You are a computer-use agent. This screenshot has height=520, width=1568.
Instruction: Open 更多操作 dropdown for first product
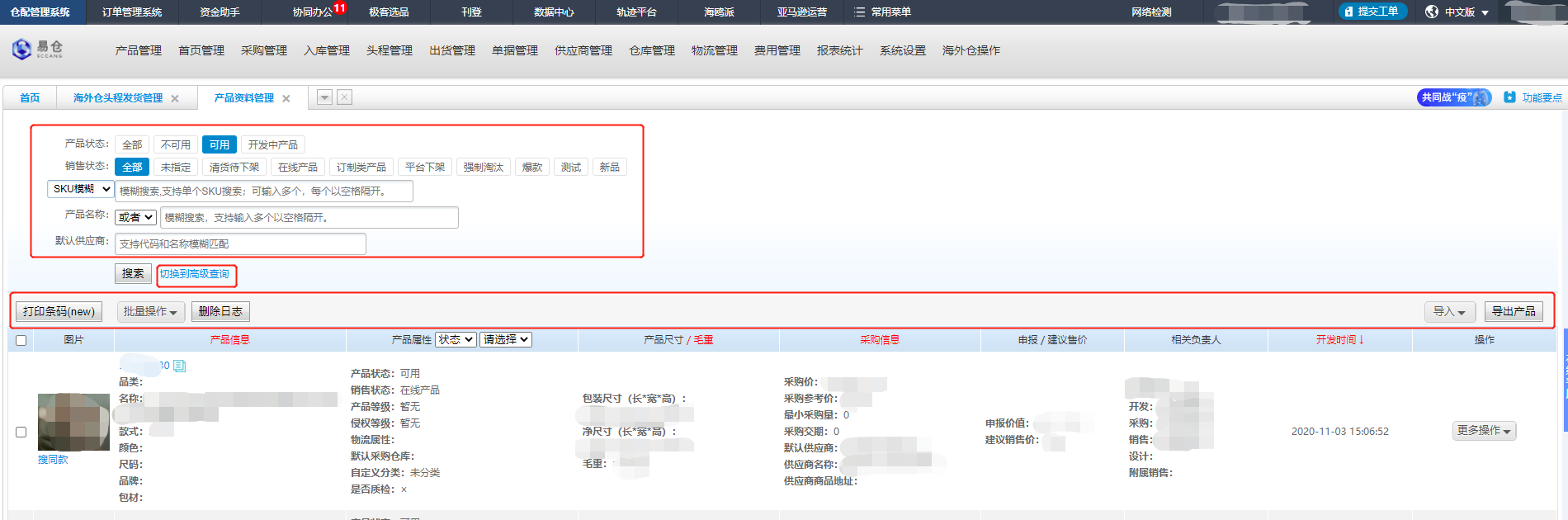(1484, 431)
